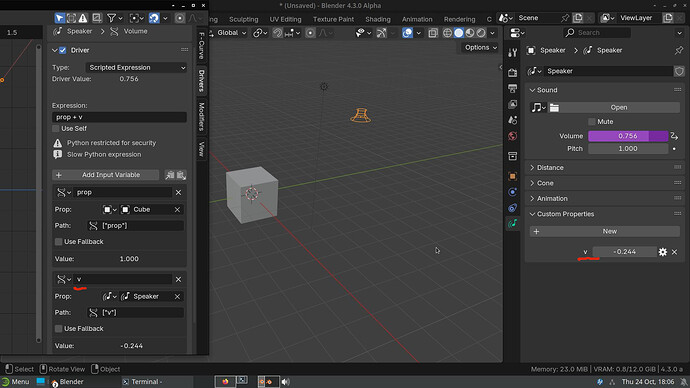Open the driver Type Scripted Expression dropdown

136,67
